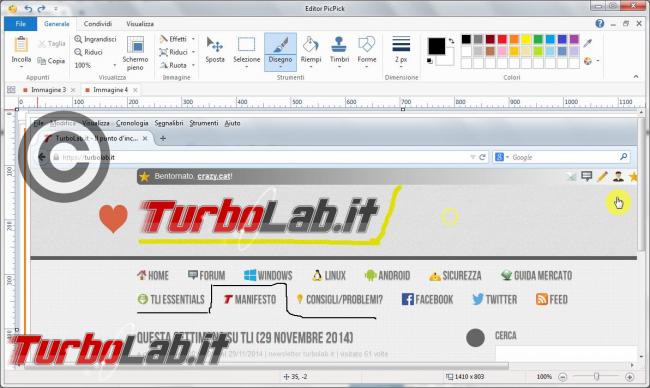
Task: Open the color wheel palette editor
Action: pos(587,61)
